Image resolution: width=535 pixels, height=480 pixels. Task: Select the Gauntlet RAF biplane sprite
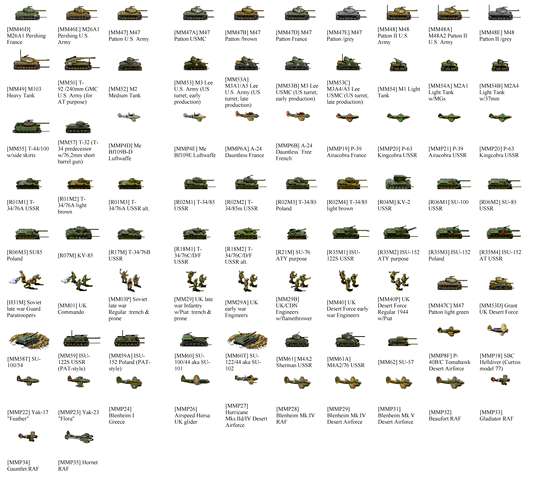coord(28,436)
